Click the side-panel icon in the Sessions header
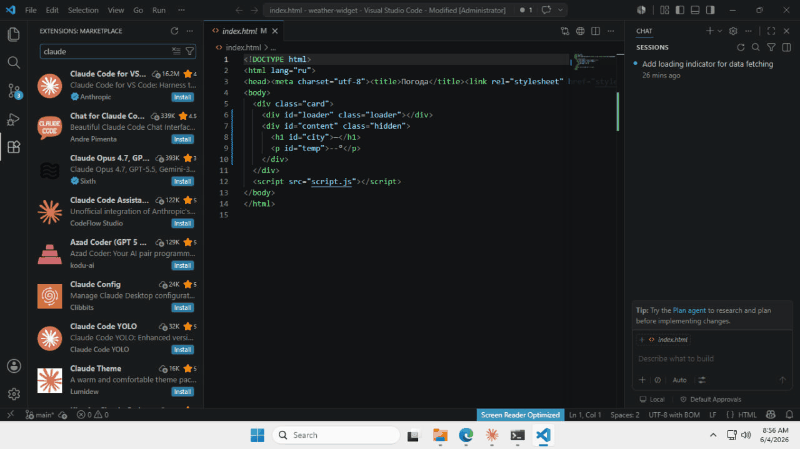The width and height of the screenshot is (800, 449). pos(786,47)
